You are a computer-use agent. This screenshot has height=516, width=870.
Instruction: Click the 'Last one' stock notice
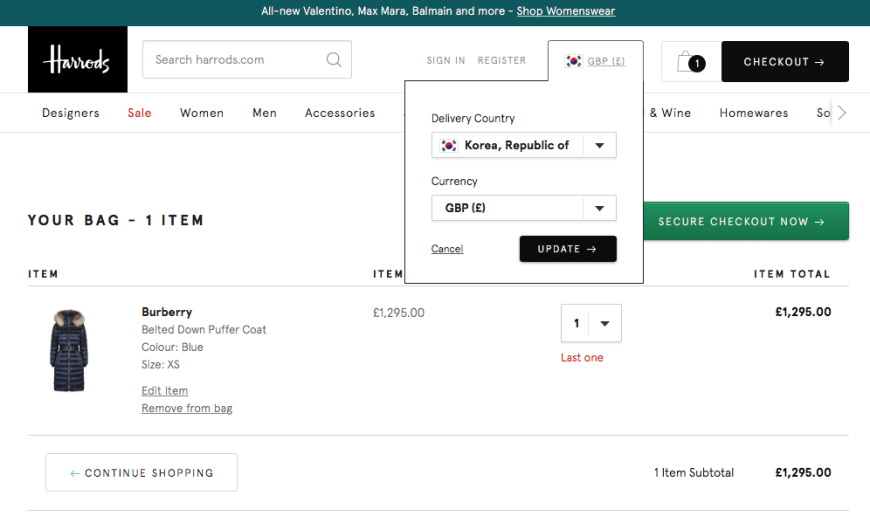(x=582, y=358)
